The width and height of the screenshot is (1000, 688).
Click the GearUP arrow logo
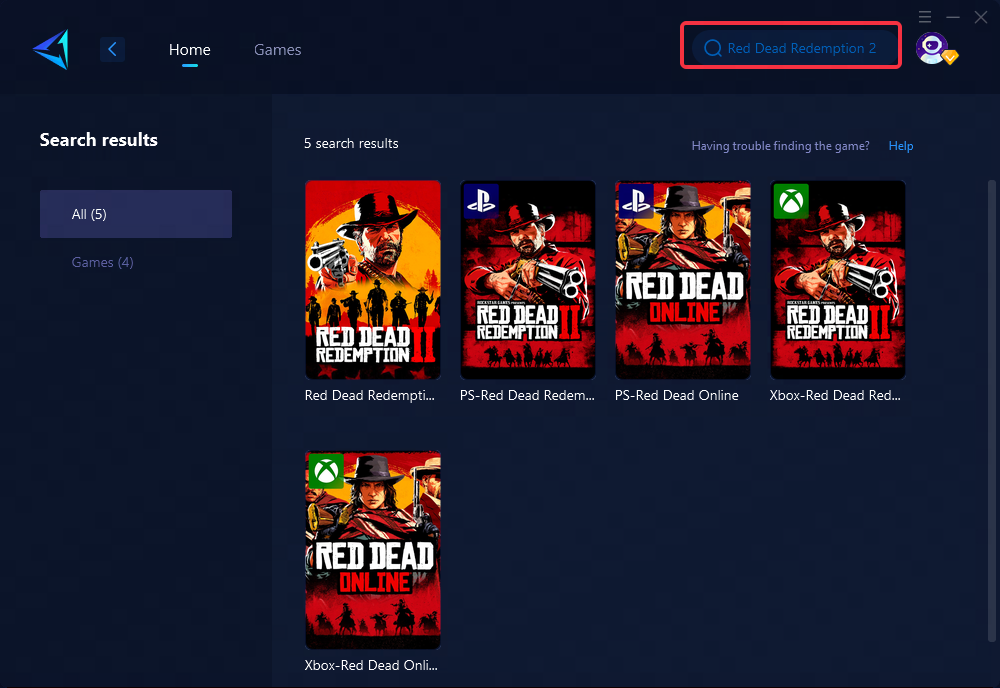51,49
